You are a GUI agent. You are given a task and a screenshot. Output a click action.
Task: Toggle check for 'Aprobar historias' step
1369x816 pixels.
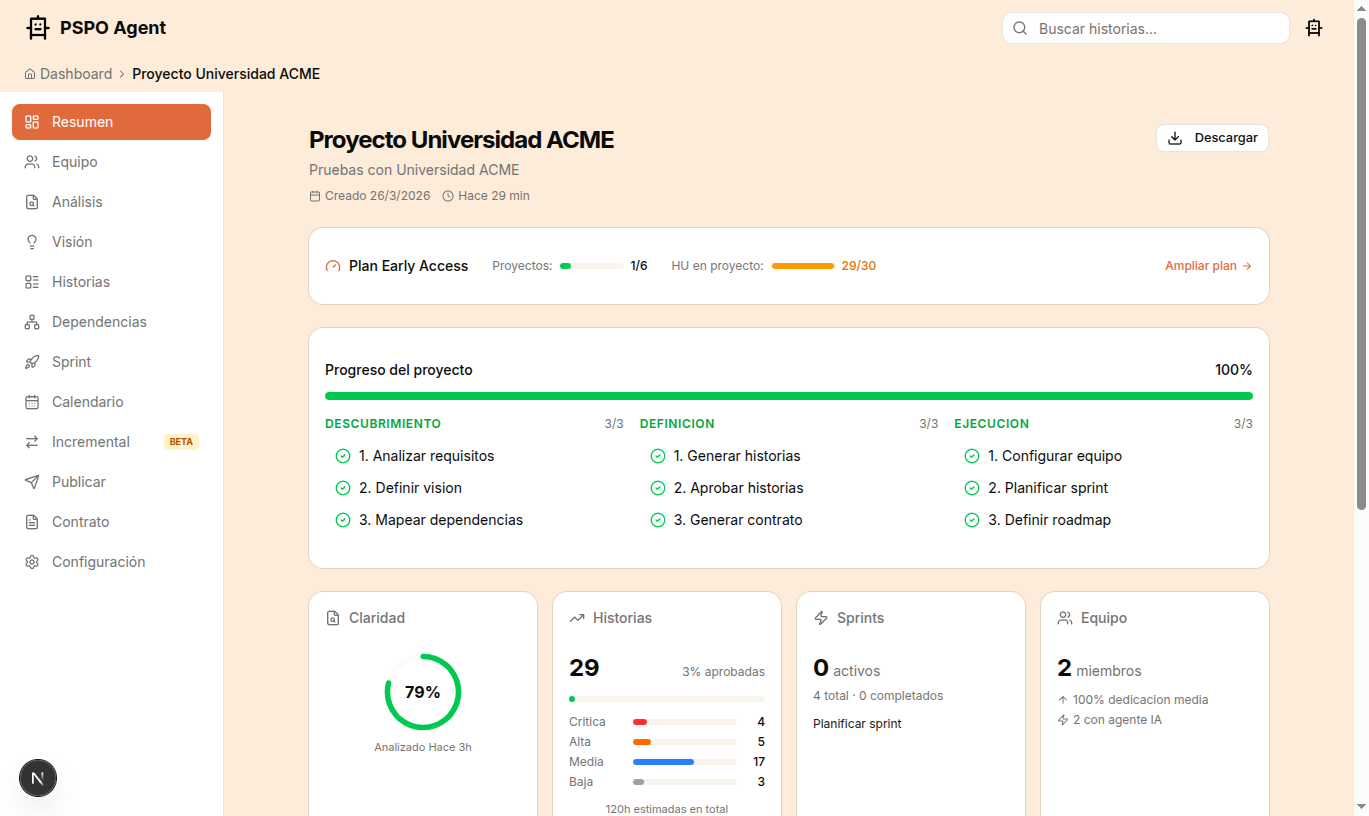tap(658, 488)
